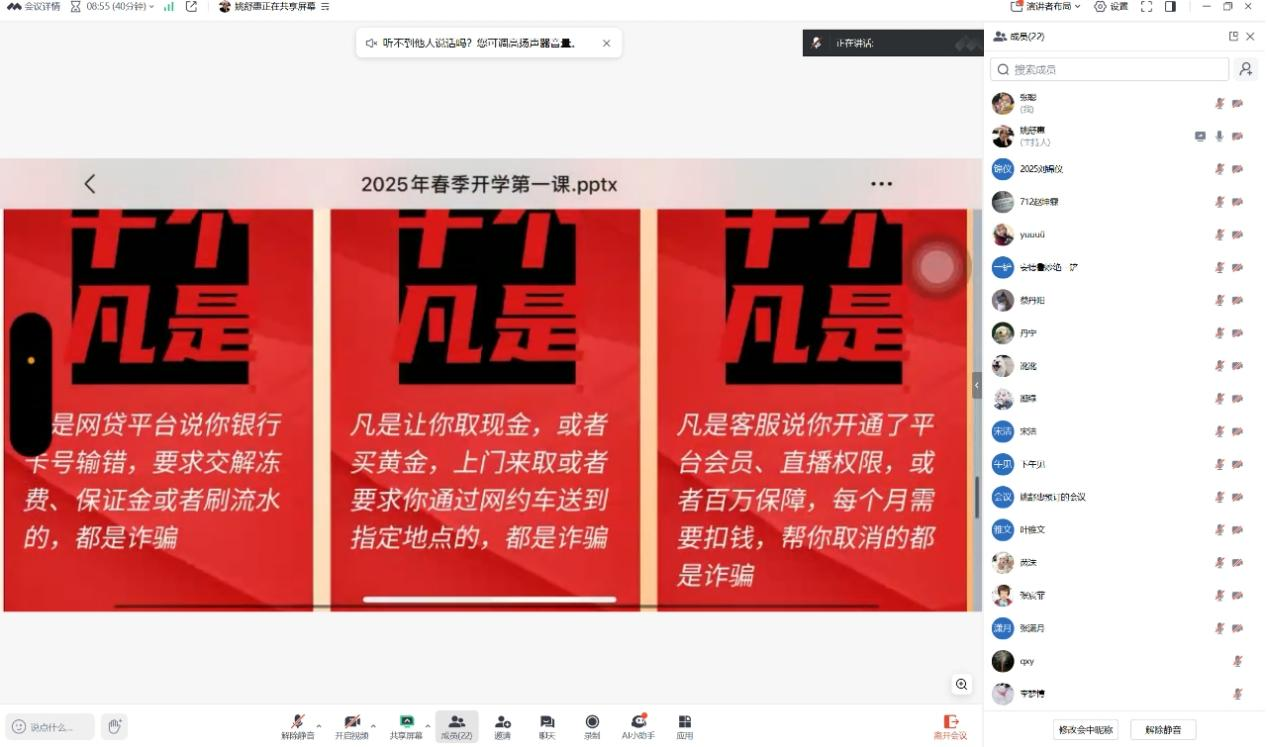Open settings (设置) in top bar
The image size is (1267, 747).
point(1111,7)
